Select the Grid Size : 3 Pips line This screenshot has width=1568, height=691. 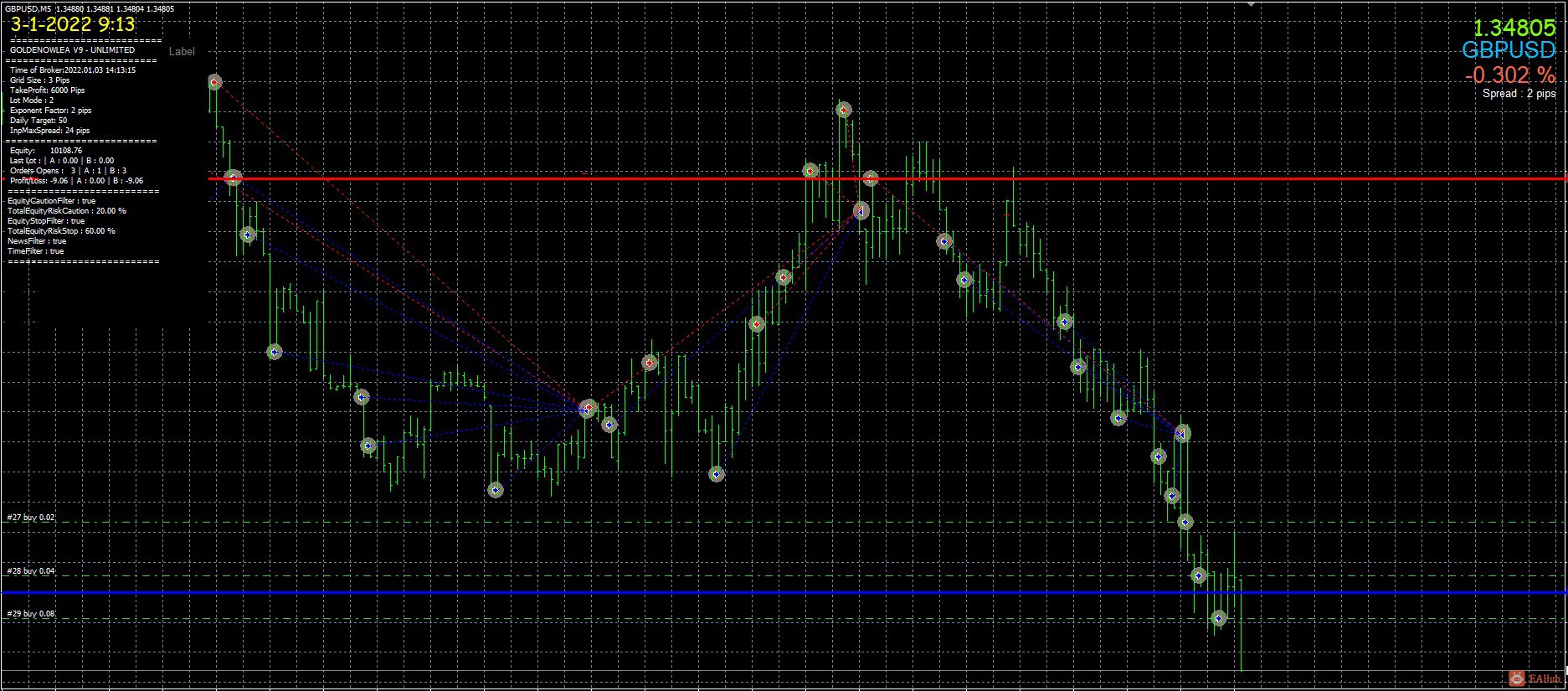40,80
